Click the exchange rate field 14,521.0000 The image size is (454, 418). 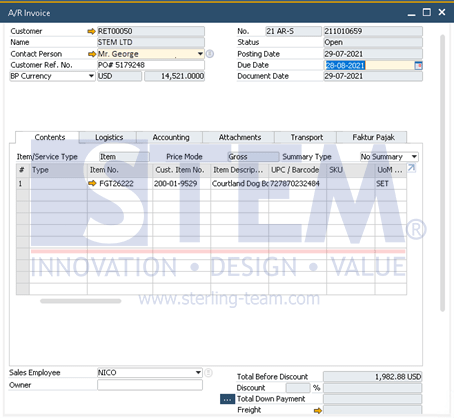[x=174, y=76]
